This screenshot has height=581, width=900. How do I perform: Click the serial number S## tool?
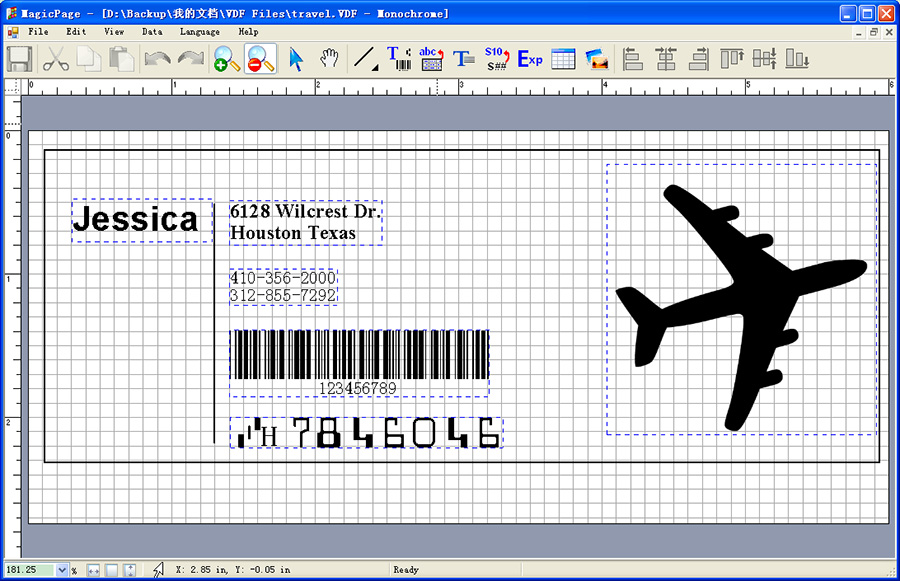click(497, 59)
